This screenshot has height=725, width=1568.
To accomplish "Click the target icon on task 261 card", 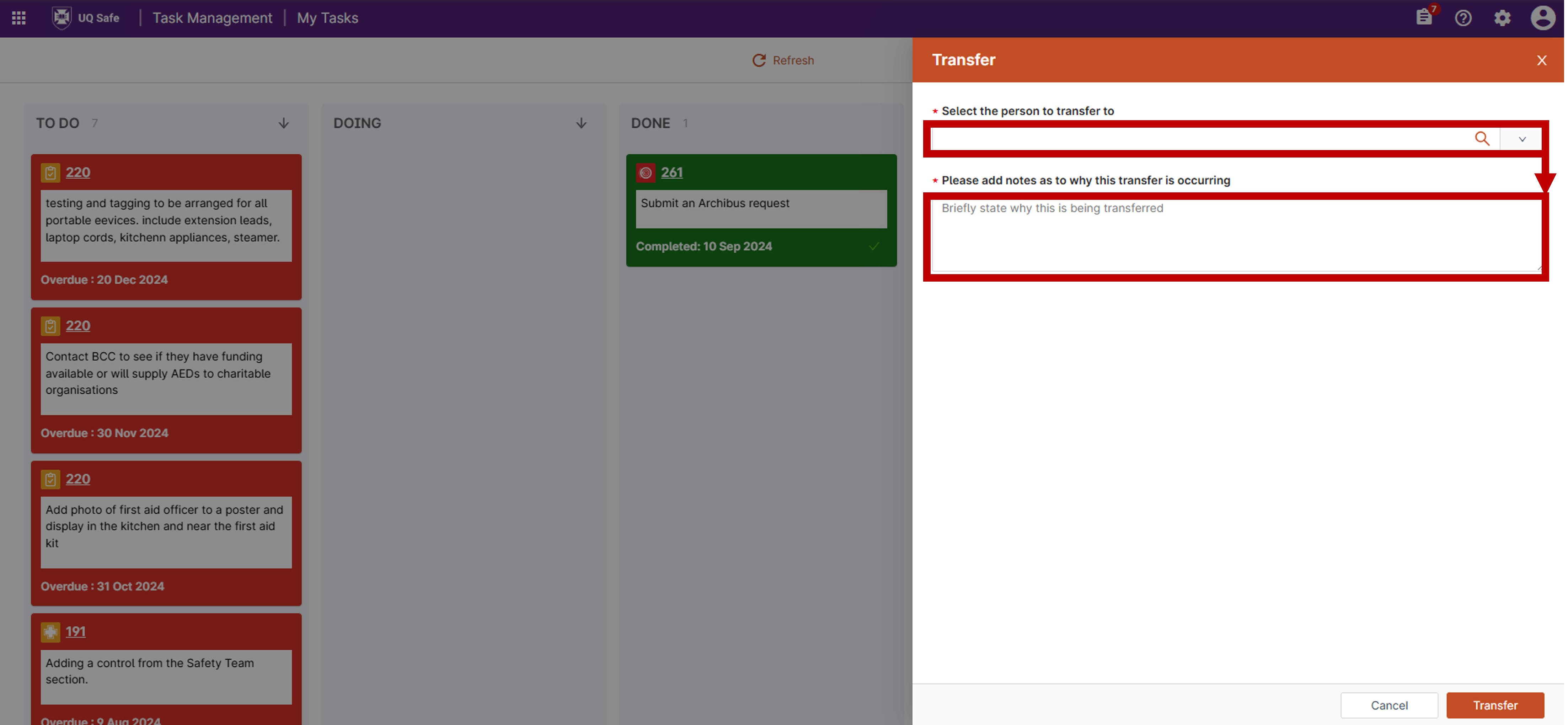I will pyautogui.click(x=646, y=173).
